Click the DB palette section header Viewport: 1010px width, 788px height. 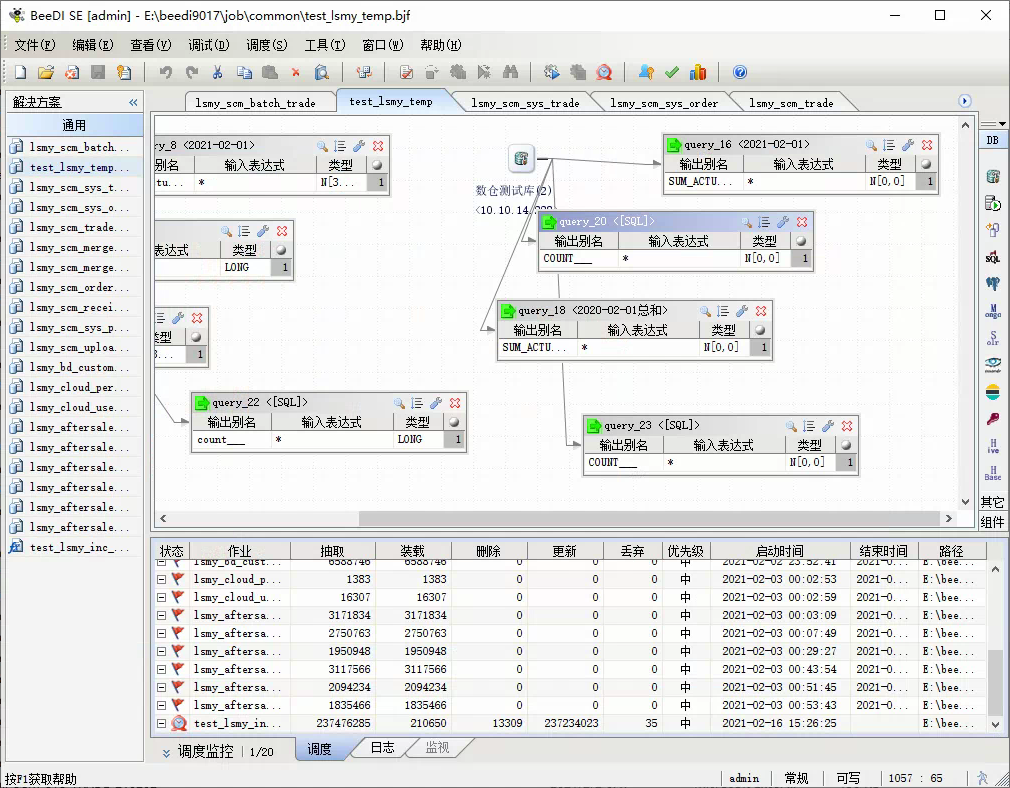tap(993, 140)
